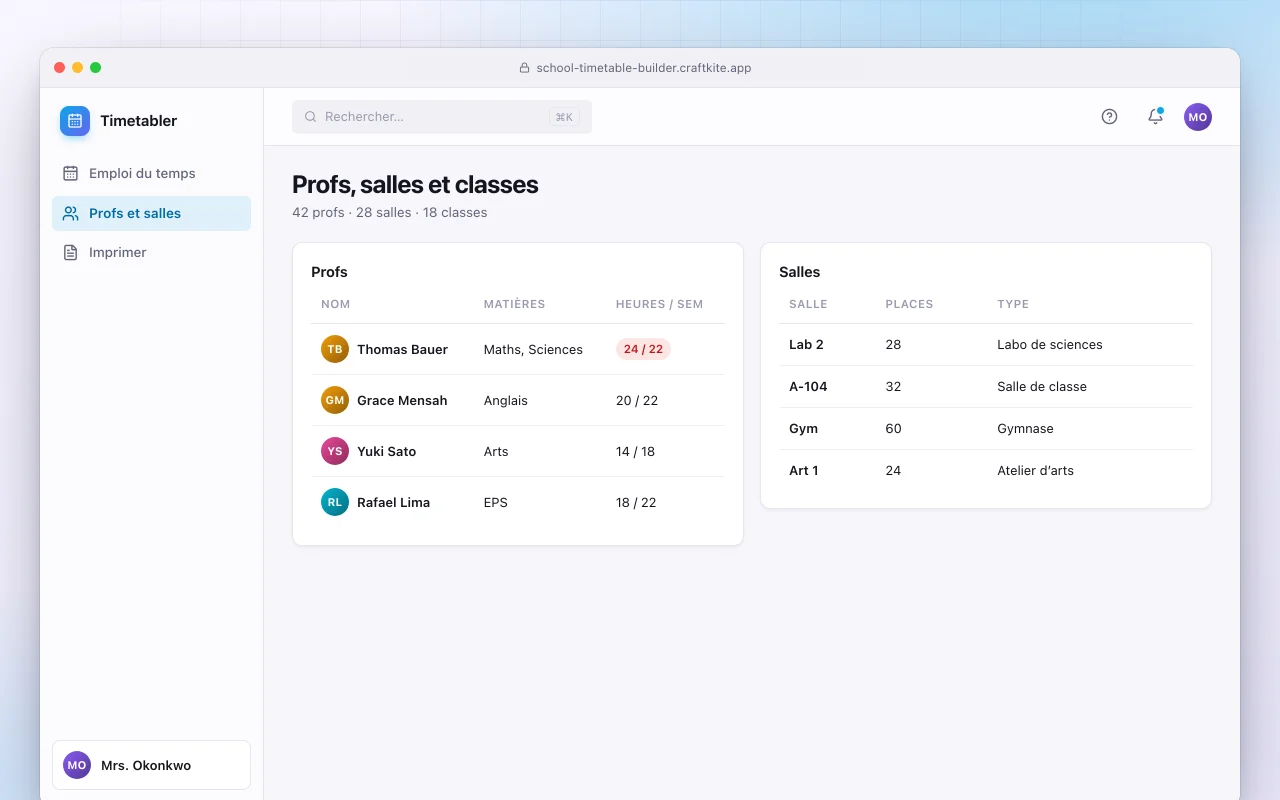This screenshot has height=800, width=1280.
Task: Click the PLACES column header
Action: (909, 304)
